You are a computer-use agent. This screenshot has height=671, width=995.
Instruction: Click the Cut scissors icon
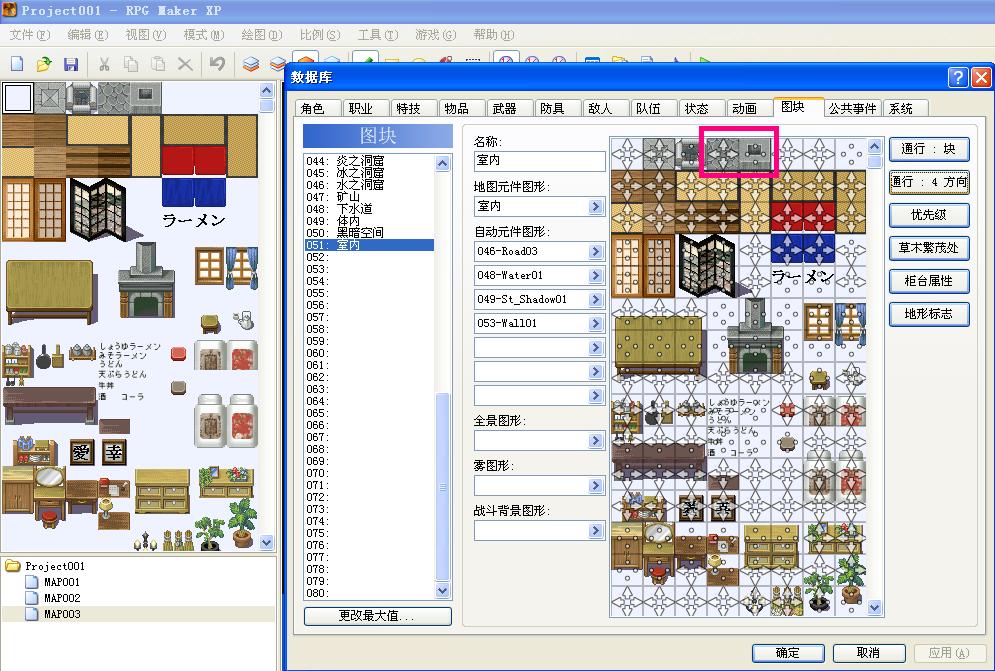click(x=104, y=63)
